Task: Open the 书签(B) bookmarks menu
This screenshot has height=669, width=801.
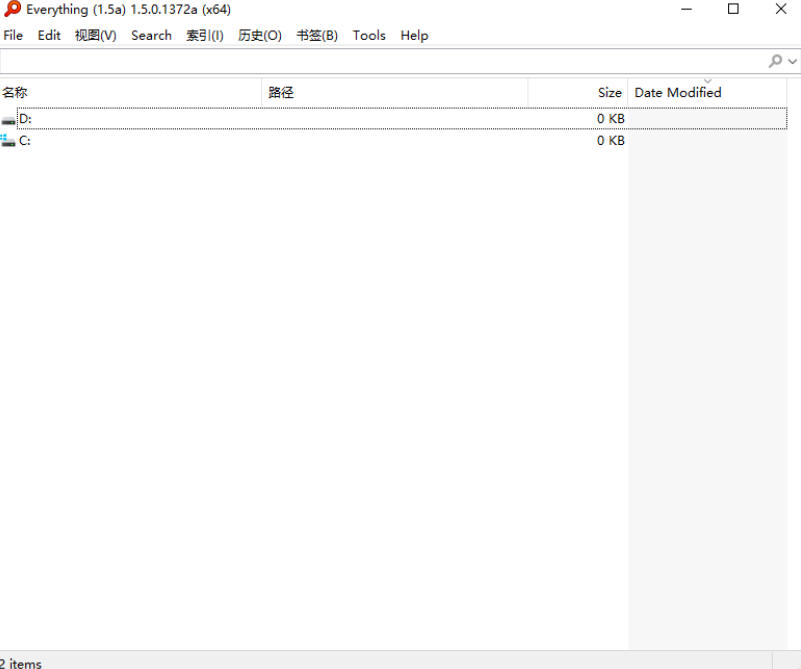Action: 317,35
